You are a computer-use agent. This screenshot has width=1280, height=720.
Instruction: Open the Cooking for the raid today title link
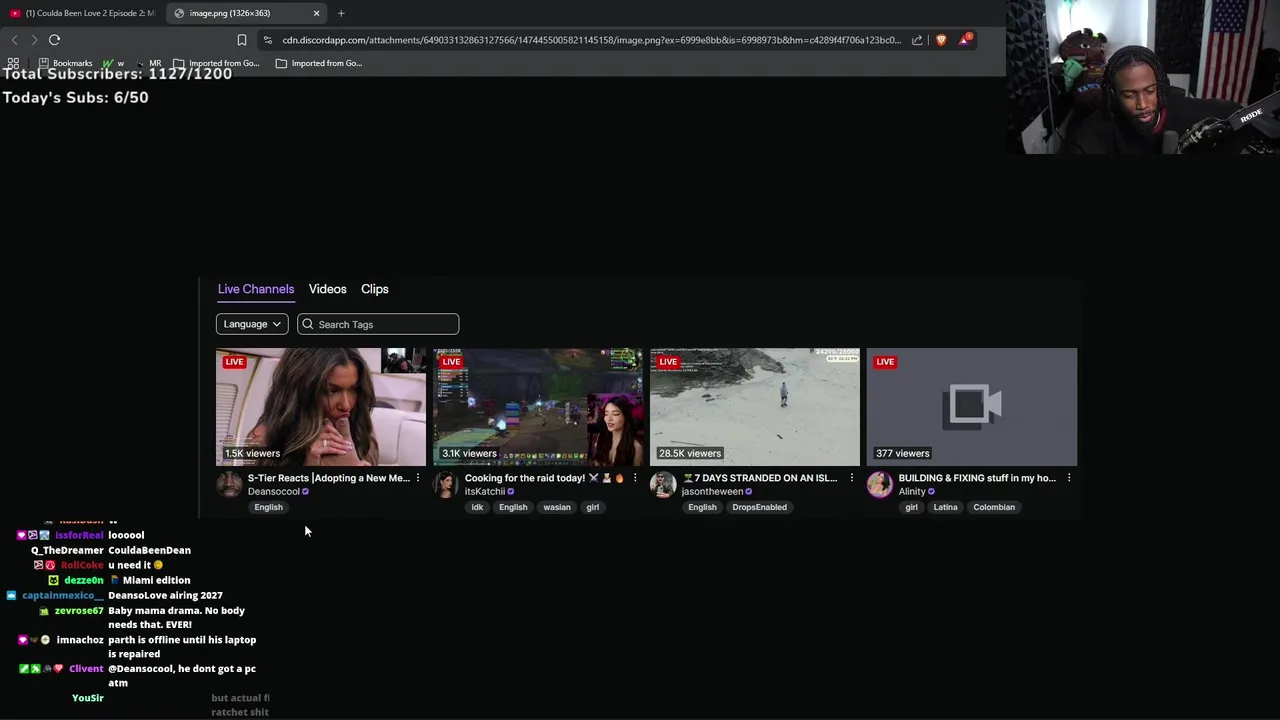click(x=545, y=478)
